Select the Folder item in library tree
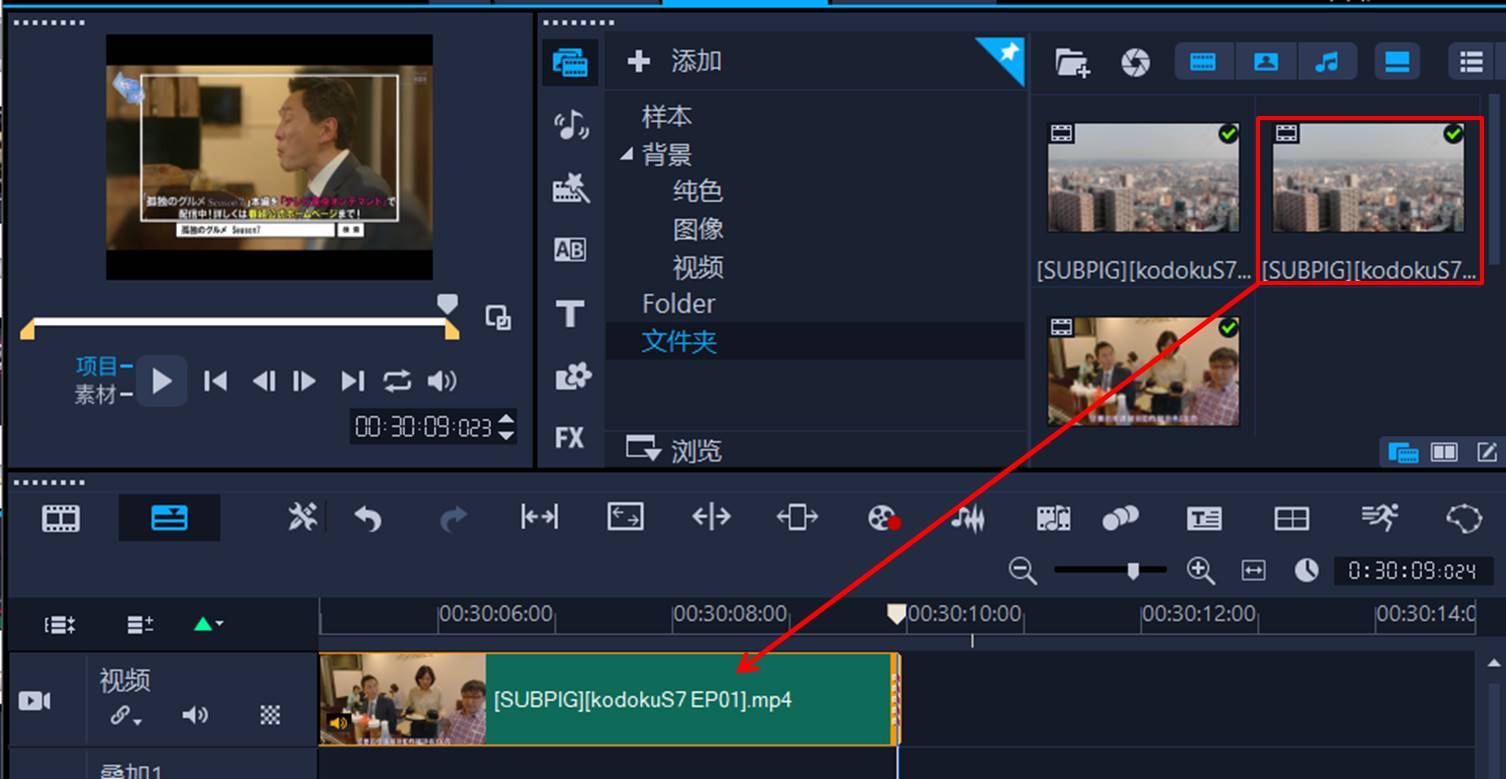Screen dimensions: 1506x779 tap(678, 304)
